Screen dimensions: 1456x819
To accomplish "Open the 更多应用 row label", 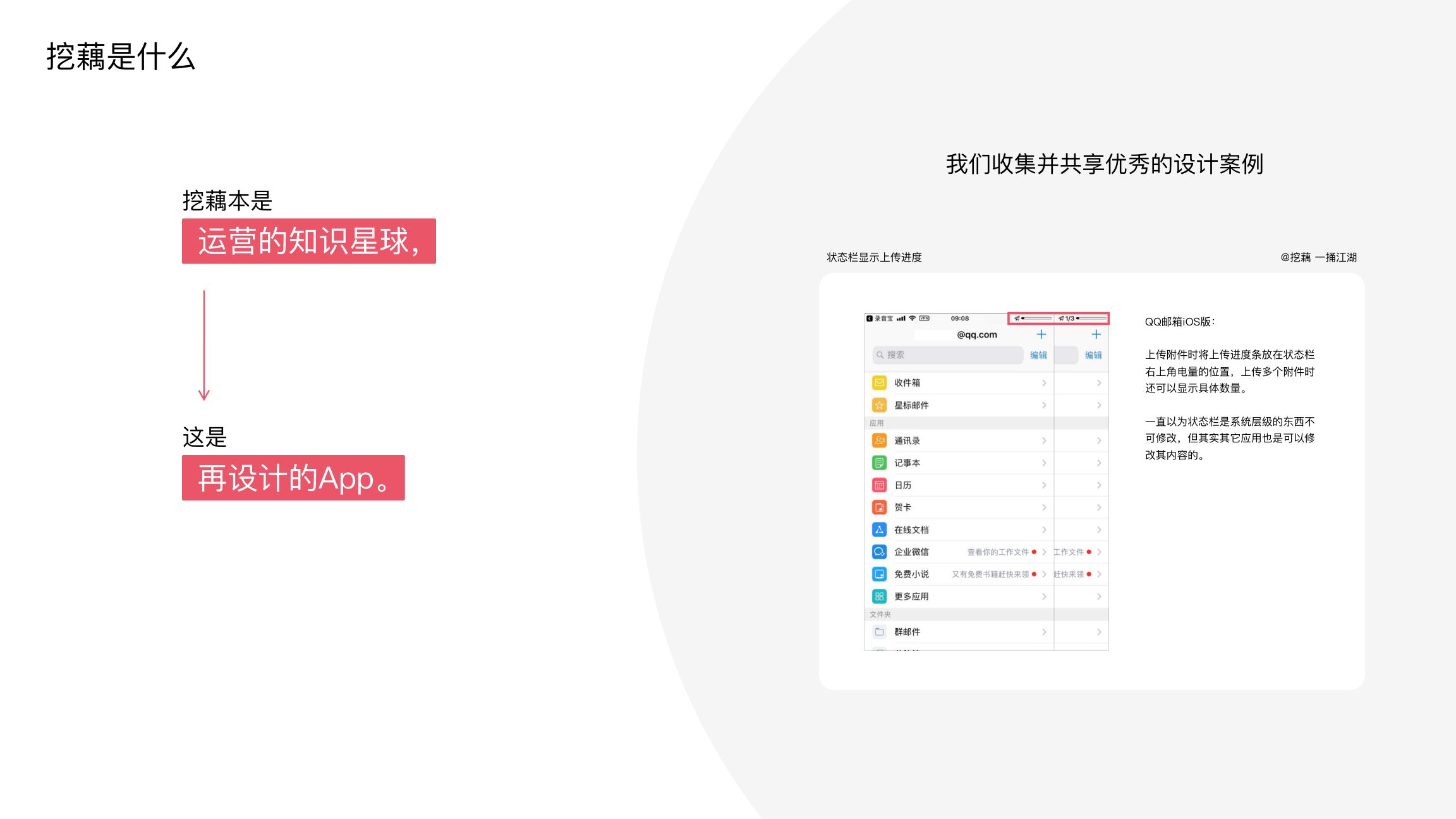I will click(911, 596).
